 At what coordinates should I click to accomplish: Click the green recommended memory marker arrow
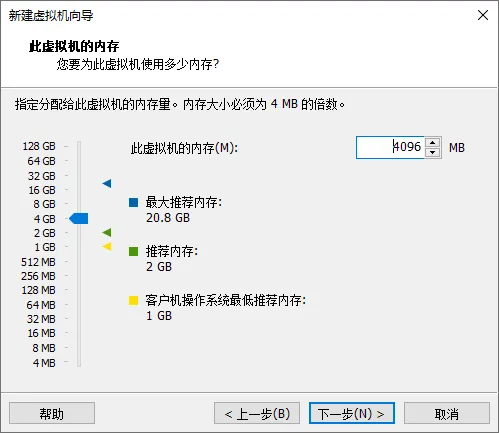[x=107, y=232]
